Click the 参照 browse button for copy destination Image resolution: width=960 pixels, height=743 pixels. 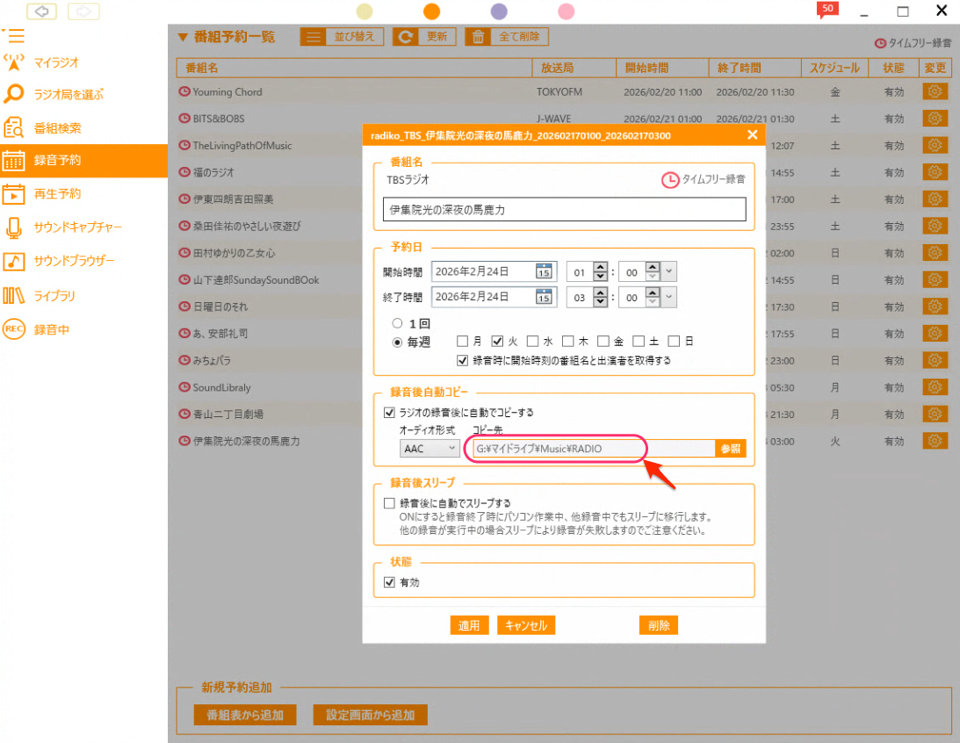(x=731, y=448)
